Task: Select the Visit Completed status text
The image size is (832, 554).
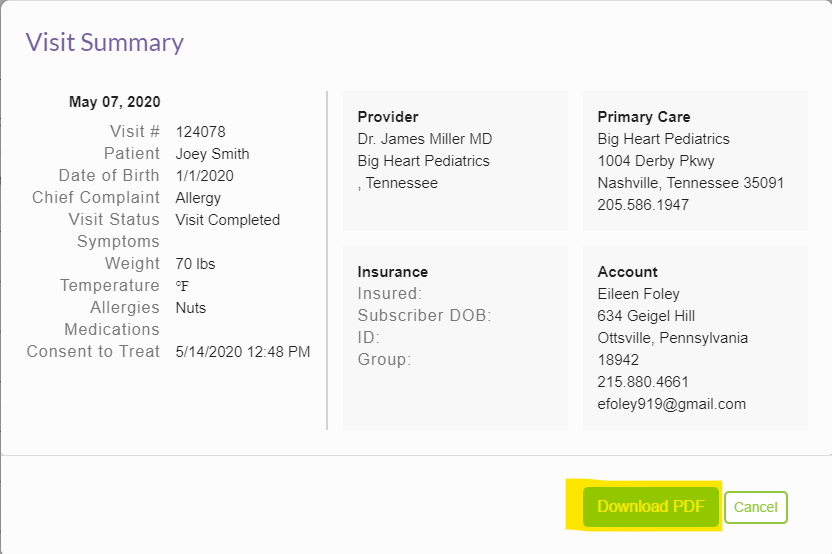Action: coord(227,220)
